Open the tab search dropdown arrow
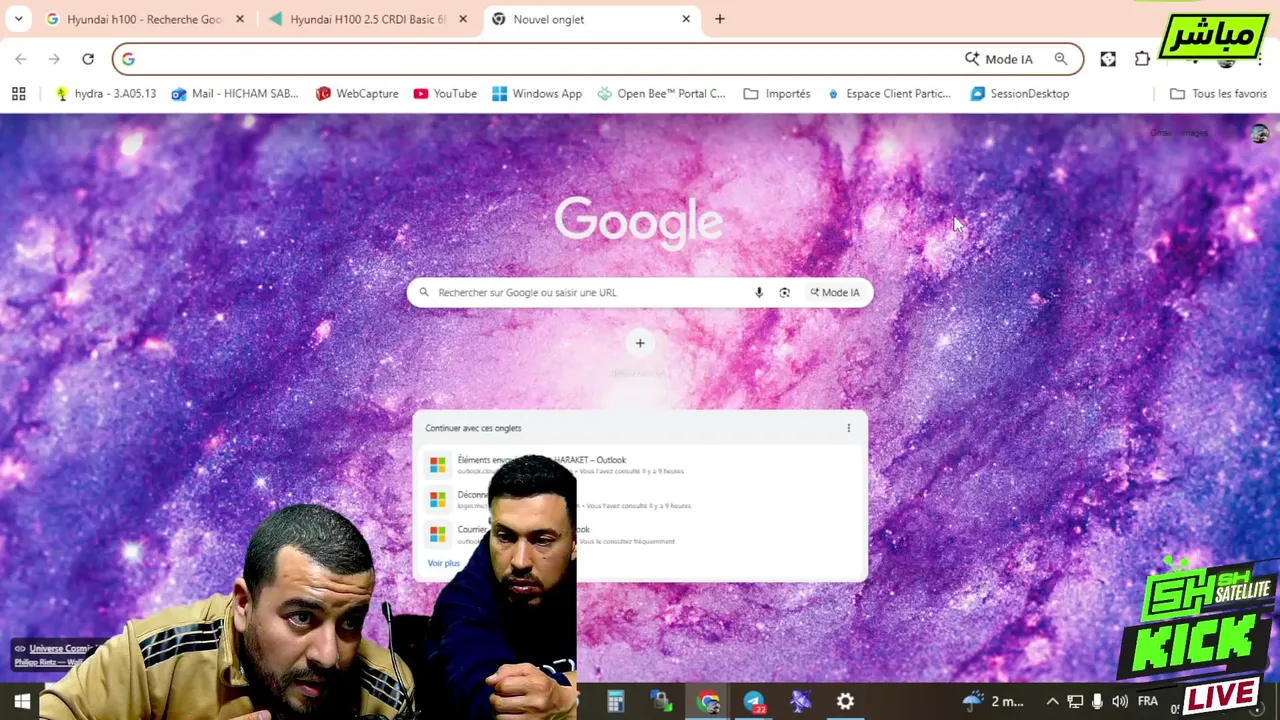 click(x=19, y=19)
